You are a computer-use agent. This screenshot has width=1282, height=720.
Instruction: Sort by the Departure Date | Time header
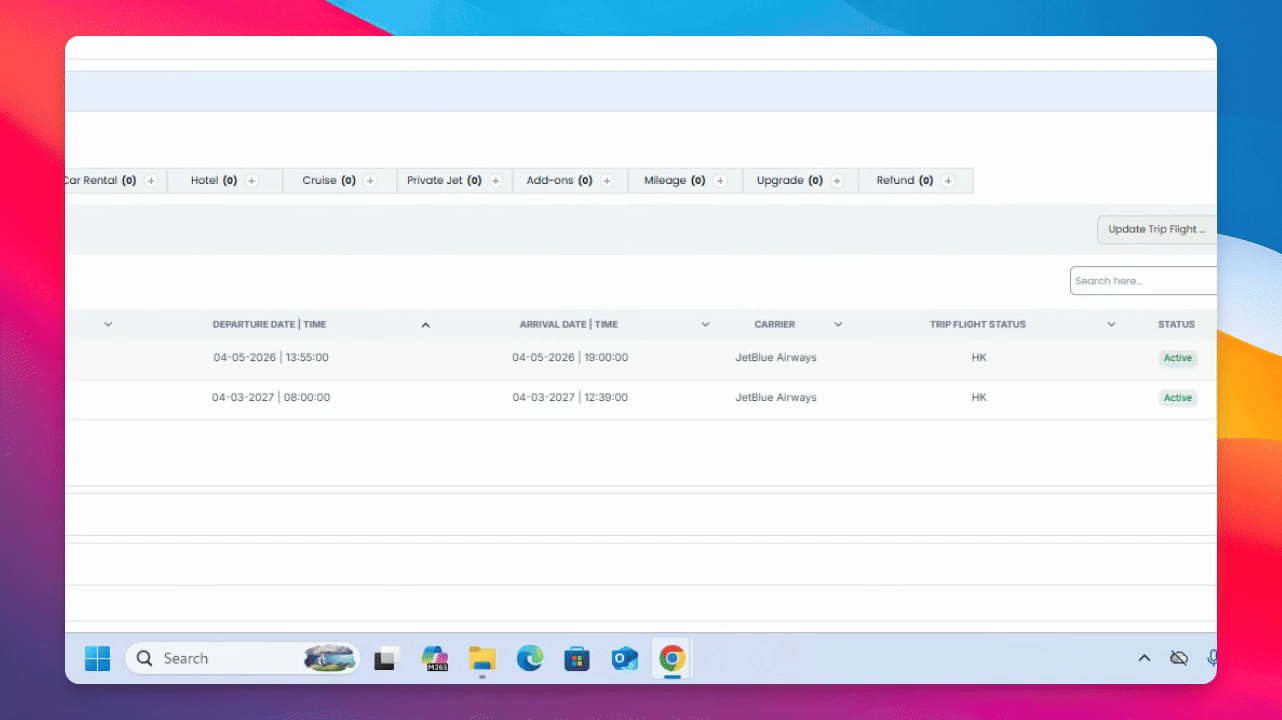click(270, 325)
